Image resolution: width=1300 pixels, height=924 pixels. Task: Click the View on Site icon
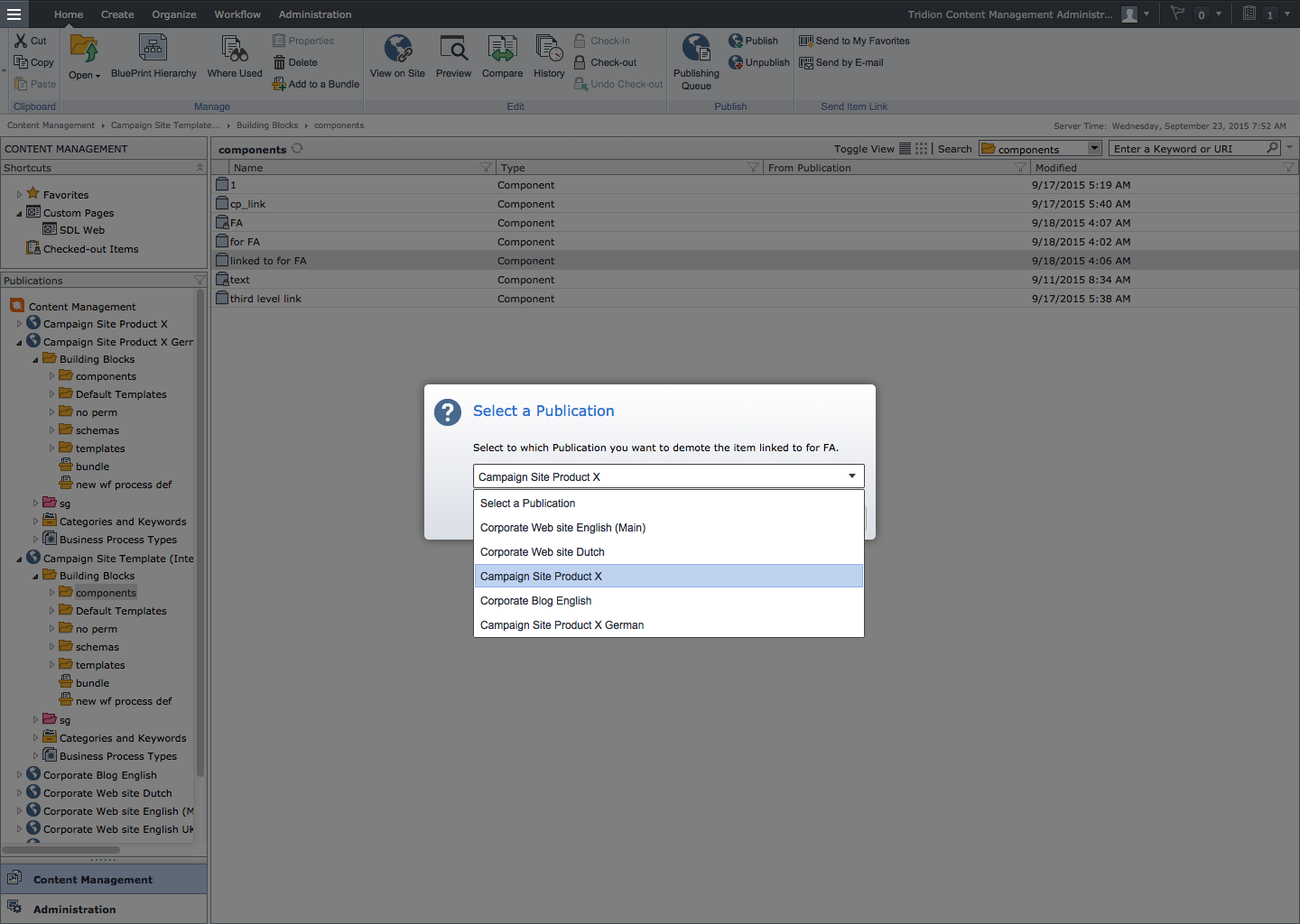[397, 49]
